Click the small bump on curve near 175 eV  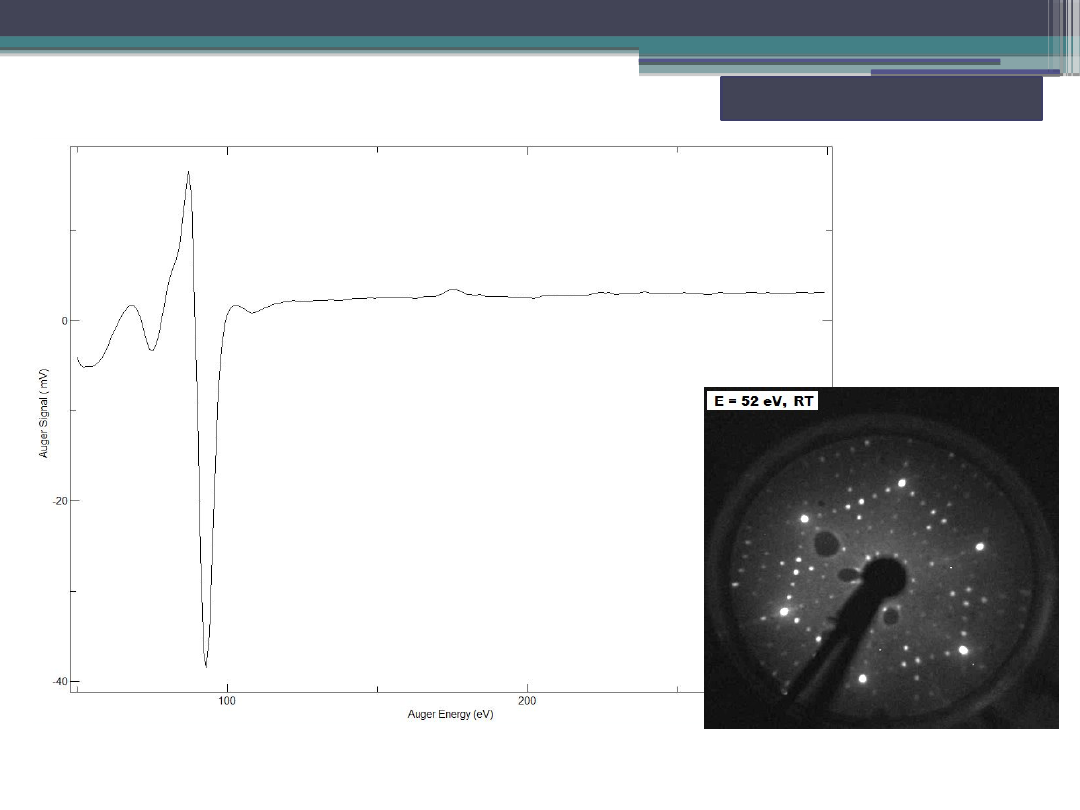click(454, 290)
